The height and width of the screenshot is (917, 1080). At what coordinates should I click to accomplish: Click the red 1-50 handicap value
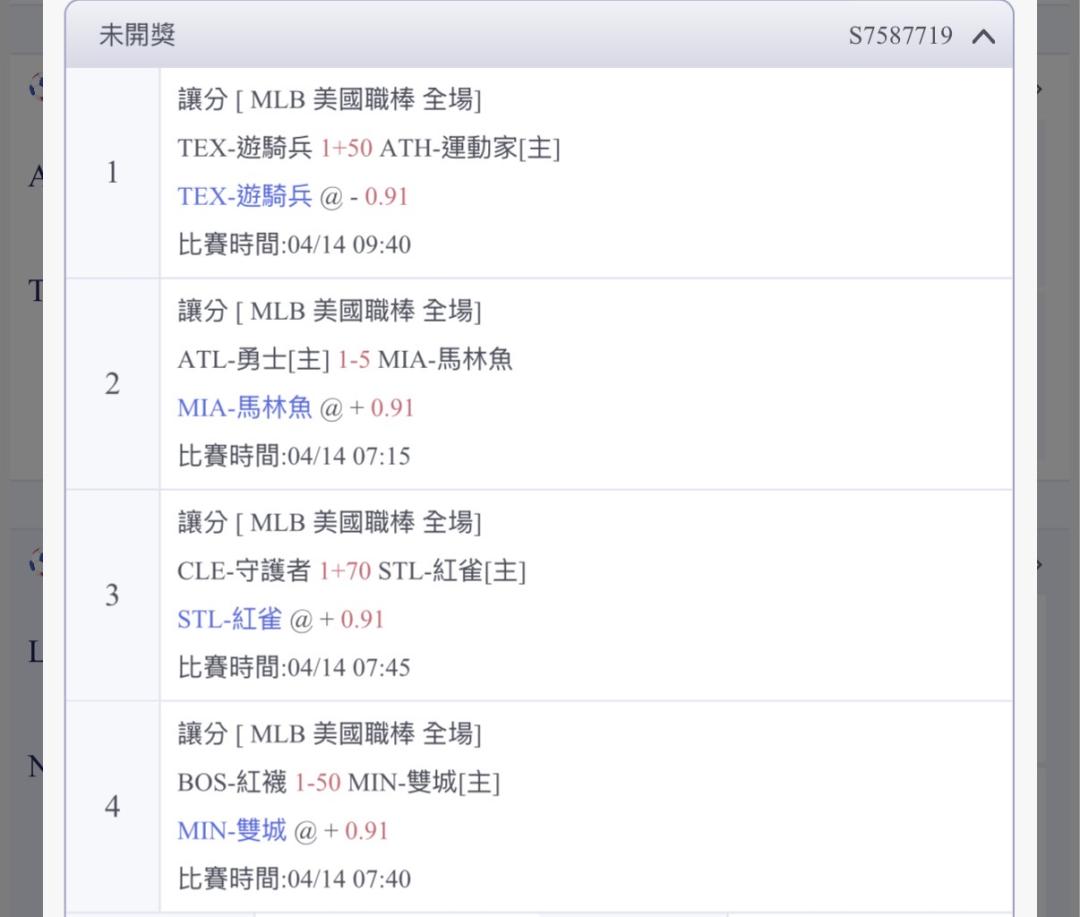tap(318, 783)
